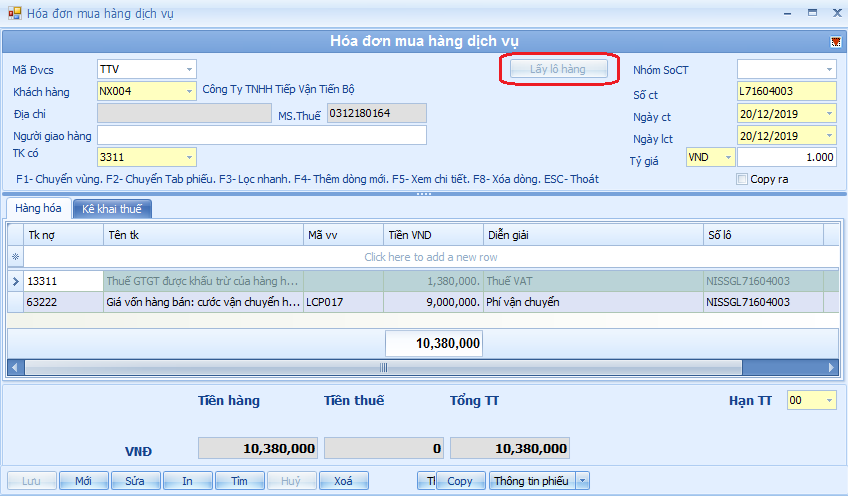Expand the Nhóm SoCT dropdown
The height and width of the screenshot is (496, 848).
(829, 69)
